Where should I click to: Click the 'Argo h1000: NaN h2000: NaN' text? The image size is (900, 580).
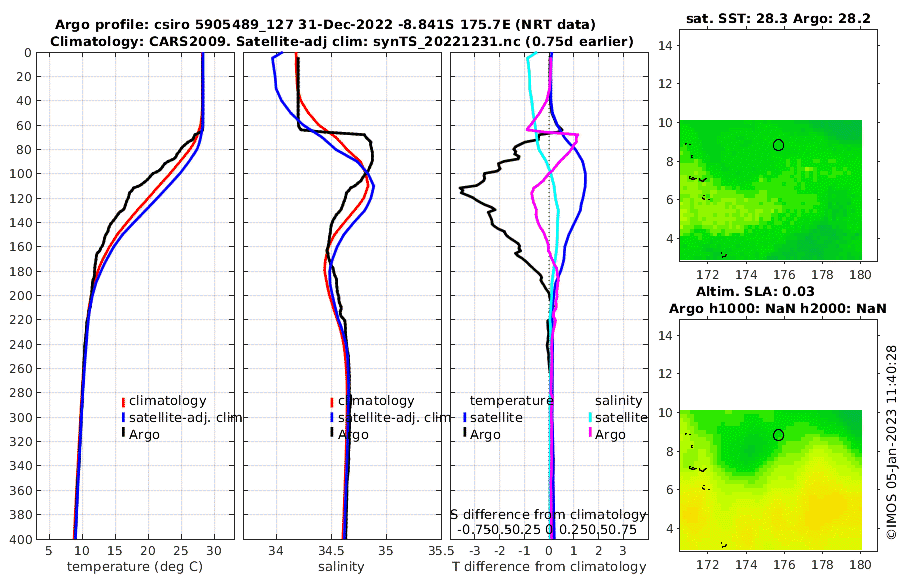[778, 309]
